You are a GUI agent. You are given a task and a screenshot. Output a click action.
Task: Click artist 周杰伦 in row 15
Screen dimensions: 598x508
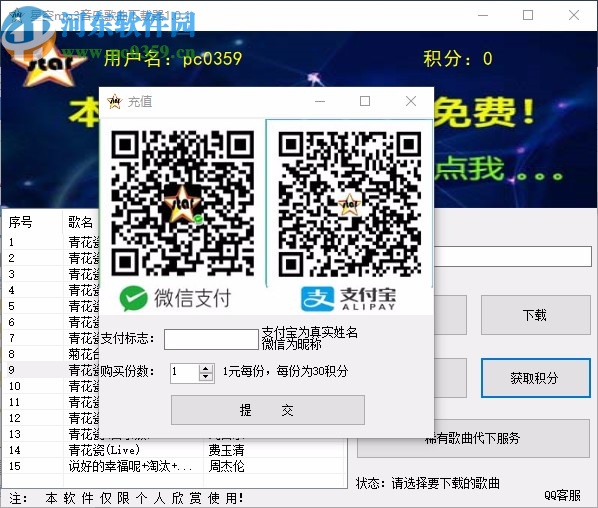point(227,466)
